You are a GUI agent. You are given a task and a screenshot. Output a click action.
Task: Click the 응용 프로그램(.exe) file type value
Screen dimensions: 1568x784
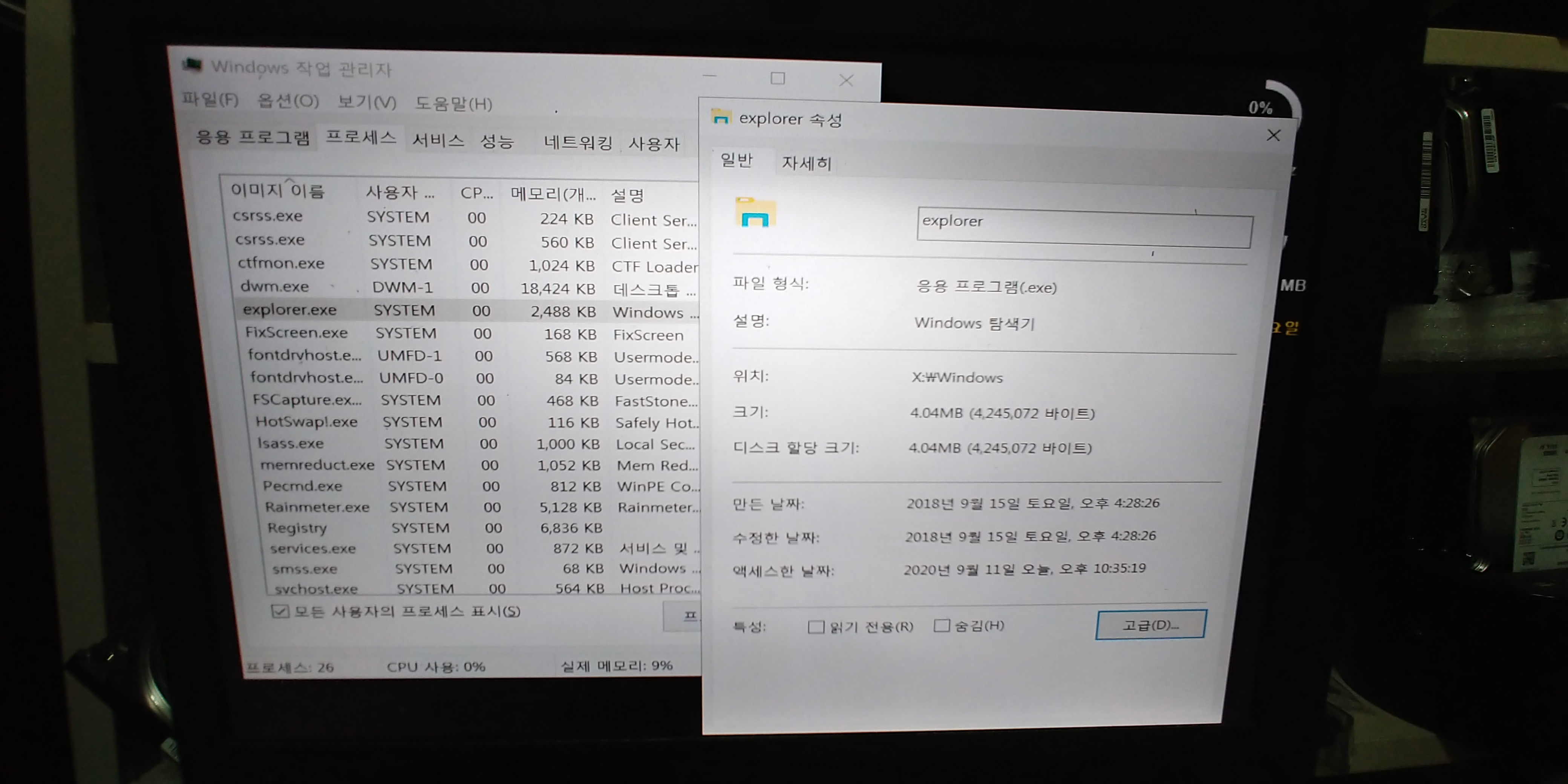click(x=987, y=287)
